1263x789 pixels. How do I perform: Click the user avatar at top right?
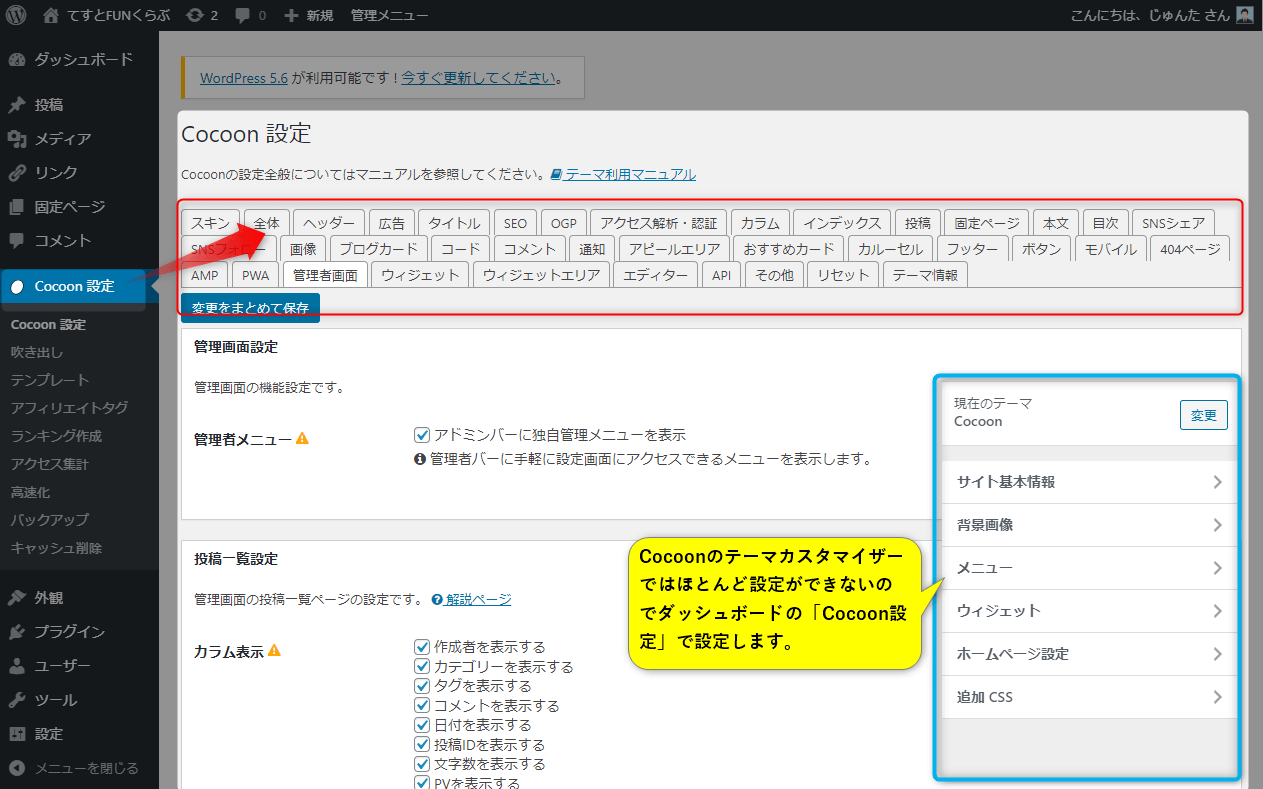pyautogui.click(x=1244, y=15)
